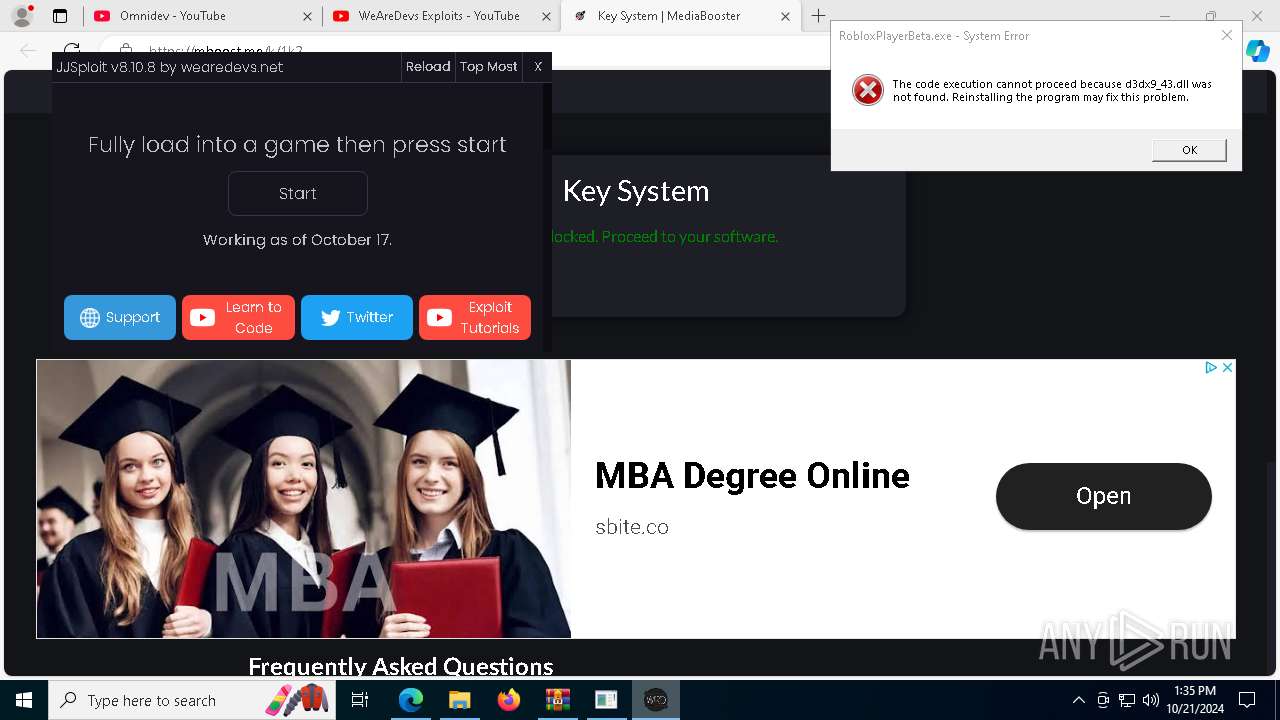Click the site info lock icon in address bar
The height and width of the screenshot is (720, 1280).
125,50
